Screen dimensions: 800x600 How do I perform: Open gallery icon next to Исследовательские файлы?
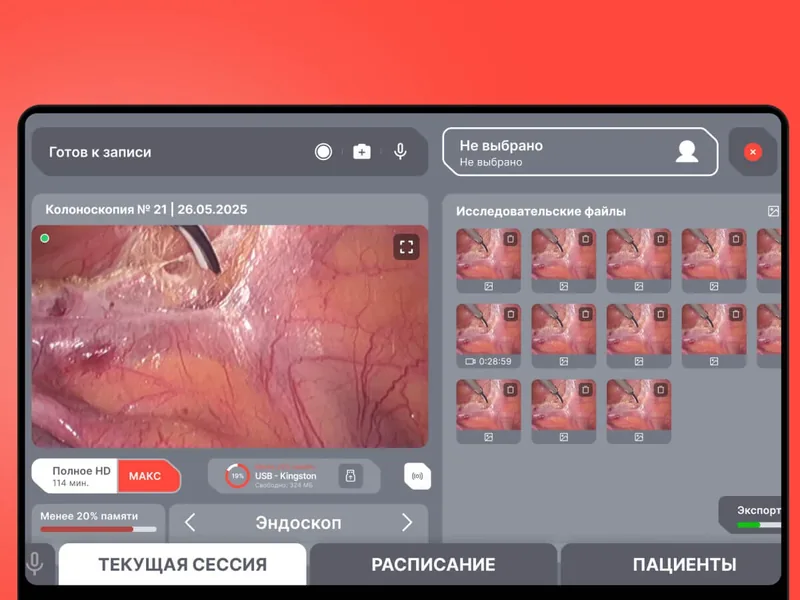click(773, 211)
